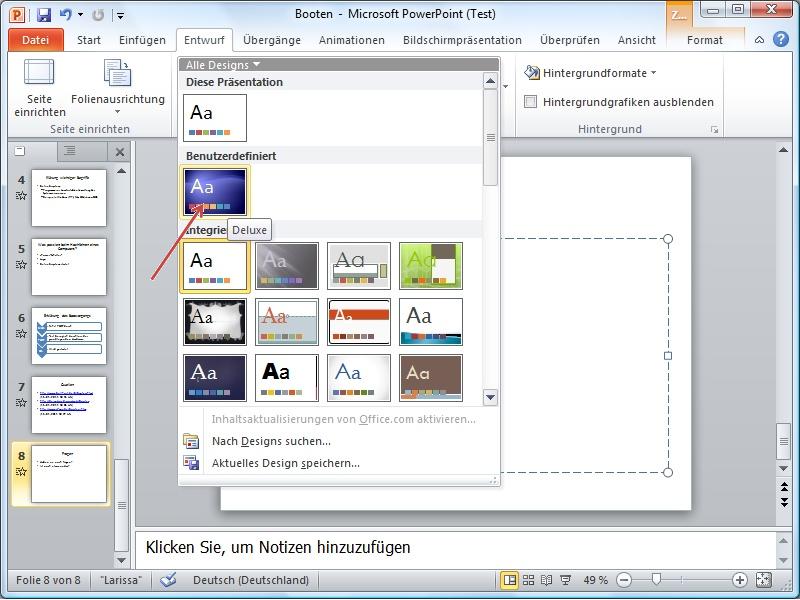800x600 pixels.
Task: Click the Deutsch (Deutschland) language button
Action: 251,580
